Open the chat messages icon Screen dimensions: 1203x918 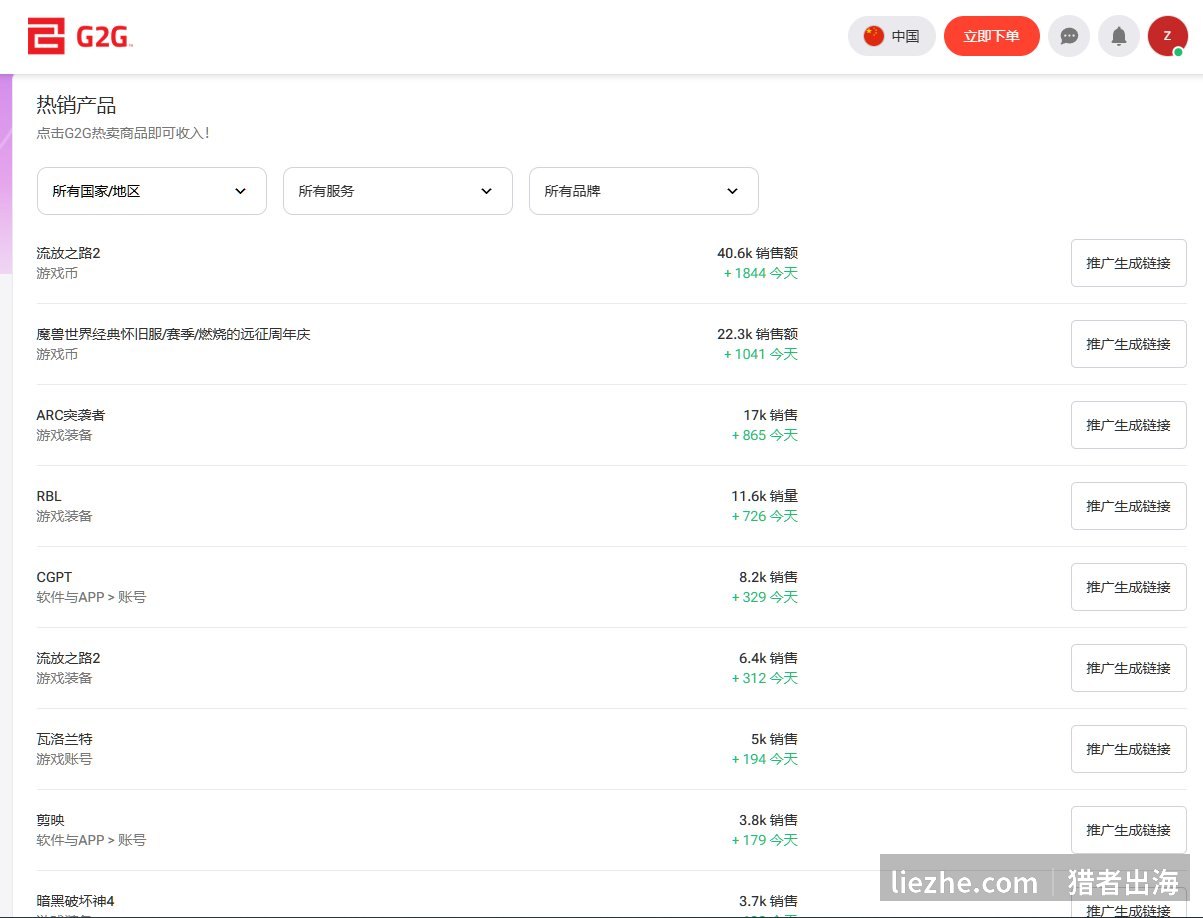[x=1069, y=36]
